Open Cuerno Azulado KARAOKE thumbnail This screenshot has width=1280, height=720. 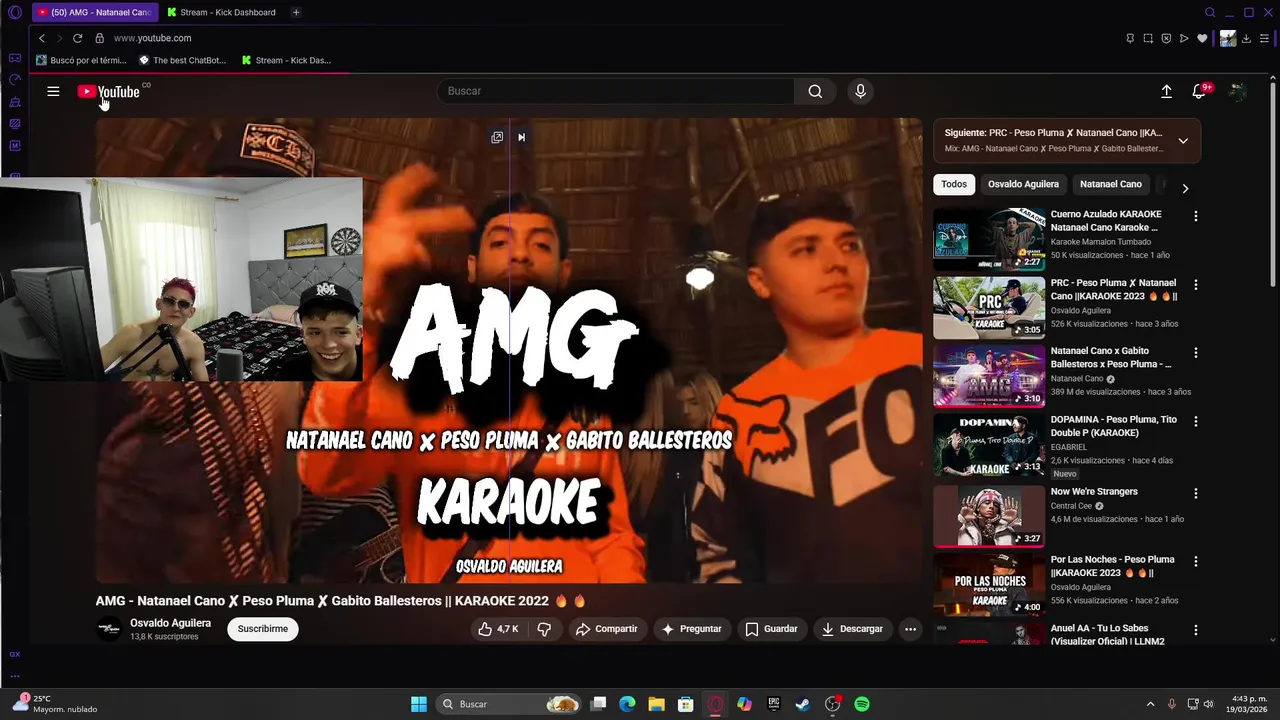click(x=989, y=239)
